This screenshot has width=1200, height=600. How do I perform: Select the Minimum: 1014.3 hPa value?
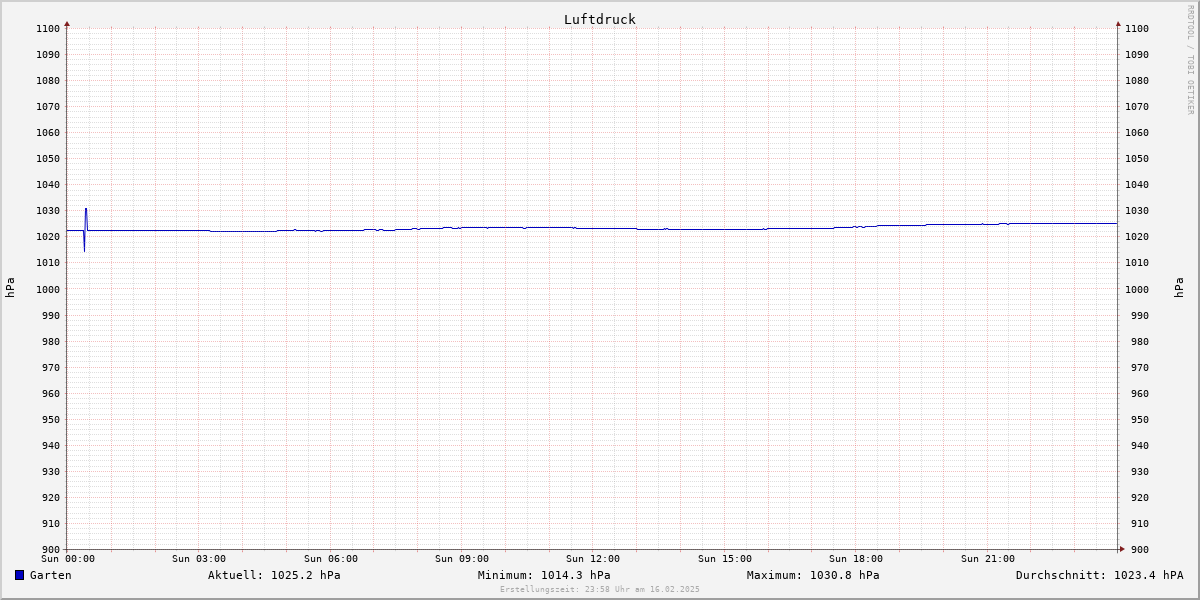(x=544, y=575)
